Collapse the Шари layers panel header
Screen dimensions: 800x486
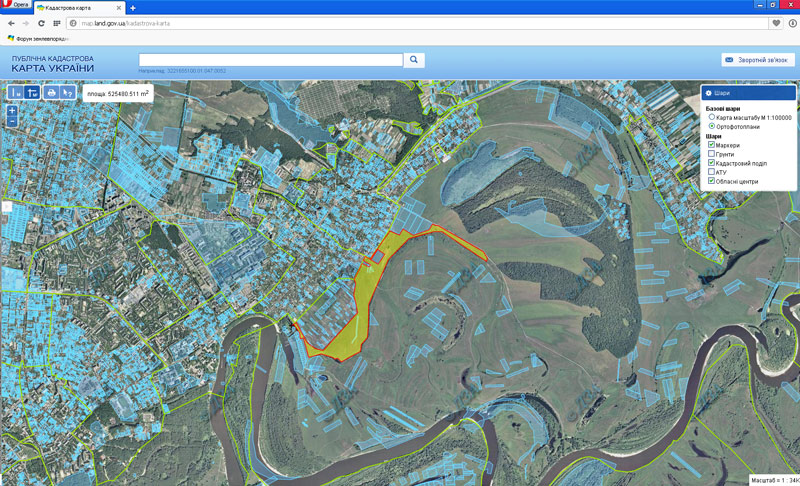click(x=748, y=92)
